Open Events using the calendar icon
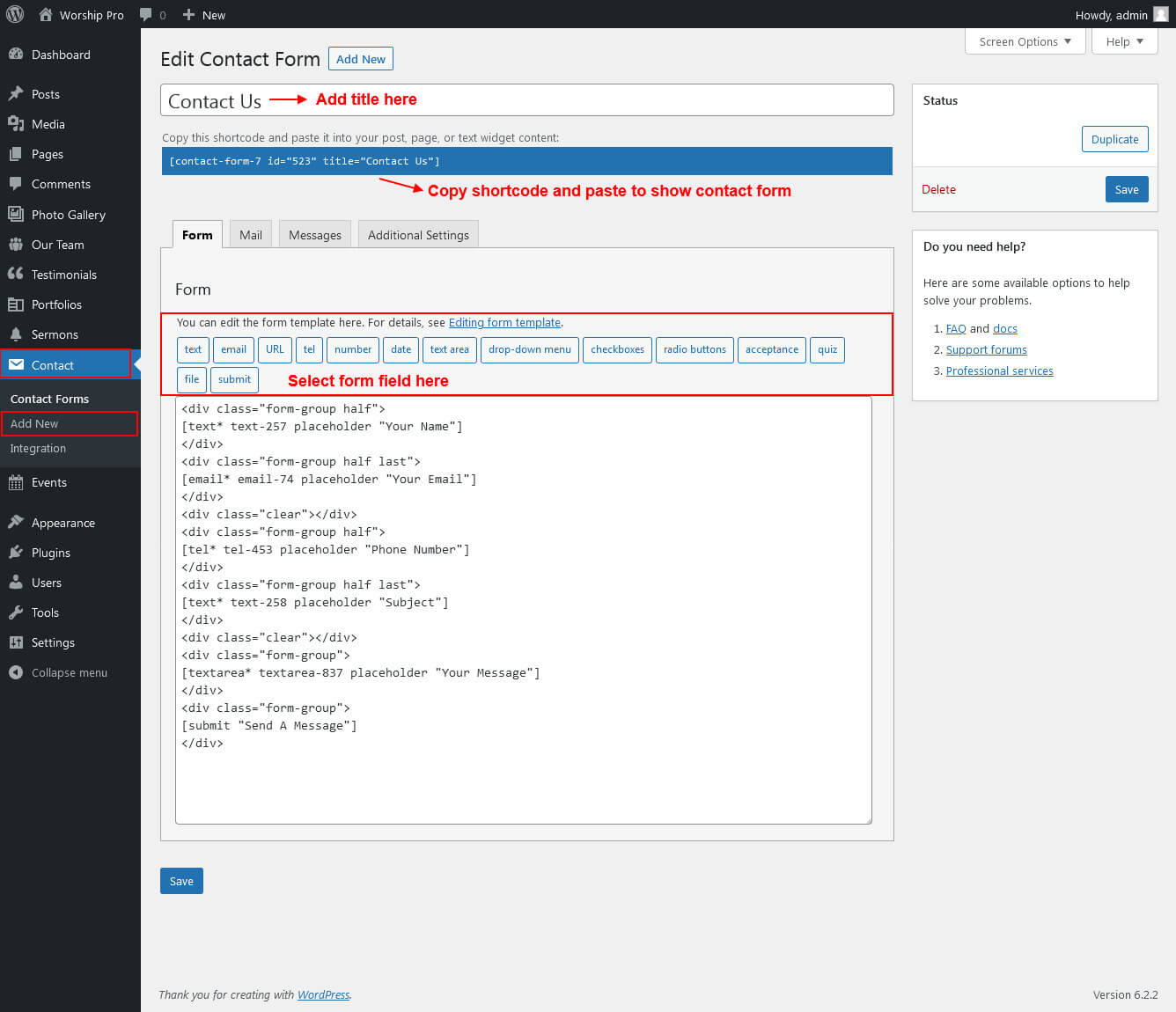Viewport: 1176px width, 1012px height. 16,482
